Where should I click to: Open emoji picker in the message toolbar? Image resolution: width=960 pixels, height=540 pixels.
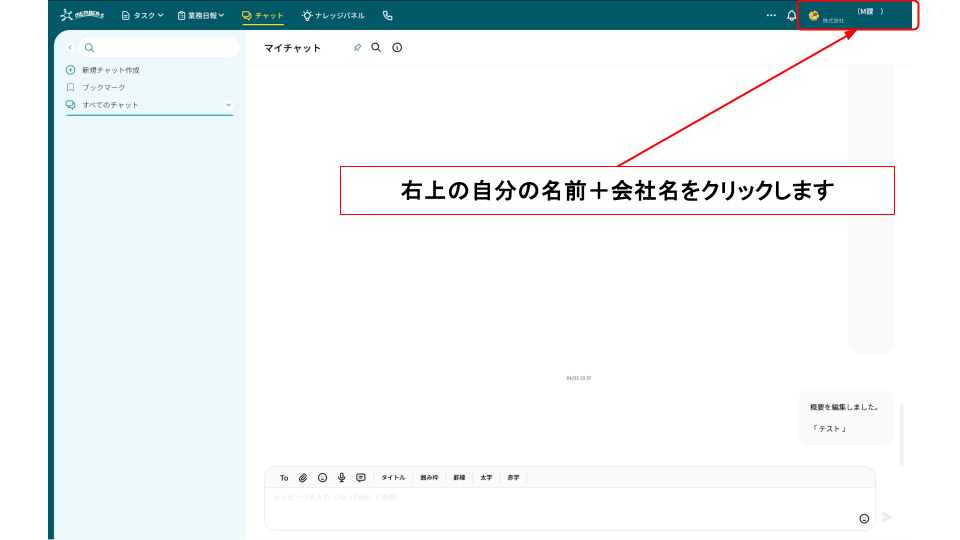(322, 478)
